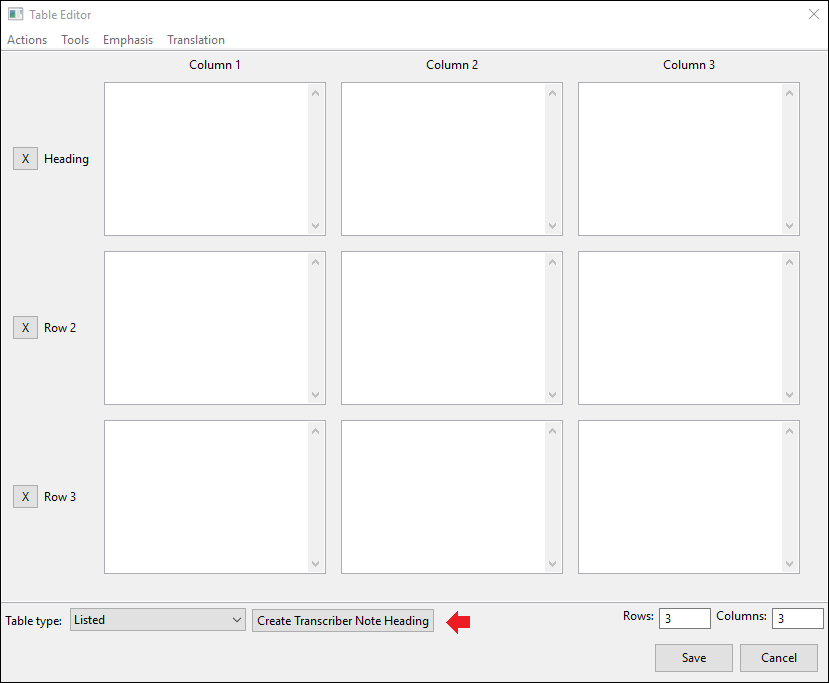This screenshot has width=829, height=683.
Task: Open the Emphasis menu
Action: (128, 40)
